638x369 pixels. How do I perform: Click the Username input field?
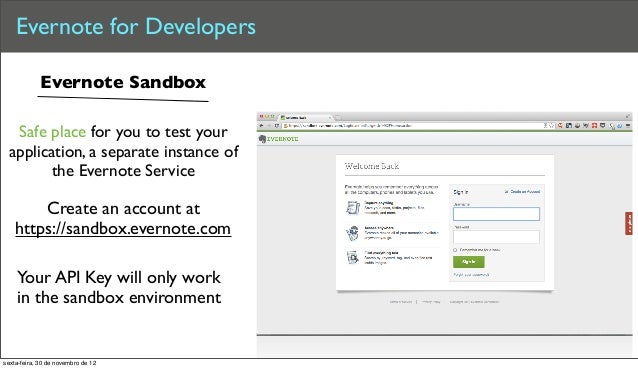pyautogui.click(x=496, y=214)
